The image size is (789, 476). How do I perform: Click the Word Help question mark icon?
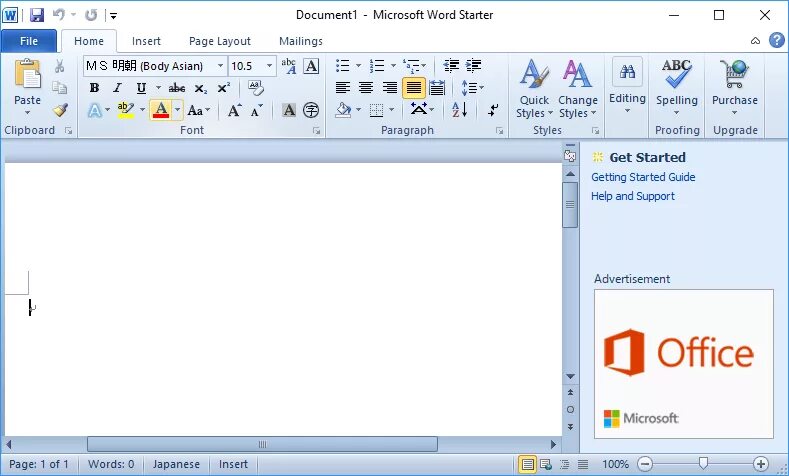click(x=777, y=40)
